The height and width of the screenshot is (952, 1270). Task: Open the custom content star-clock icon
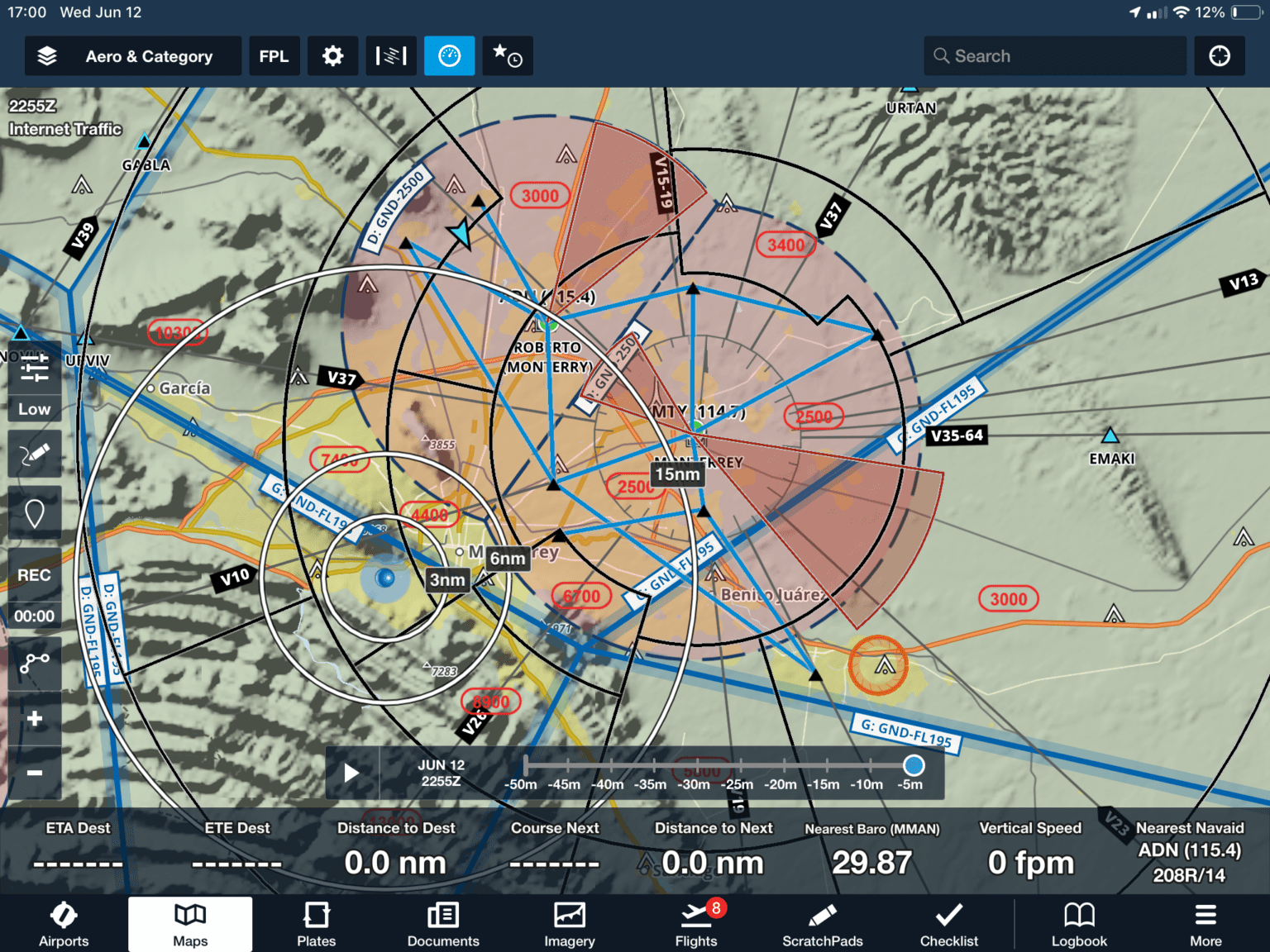point(507,55)
